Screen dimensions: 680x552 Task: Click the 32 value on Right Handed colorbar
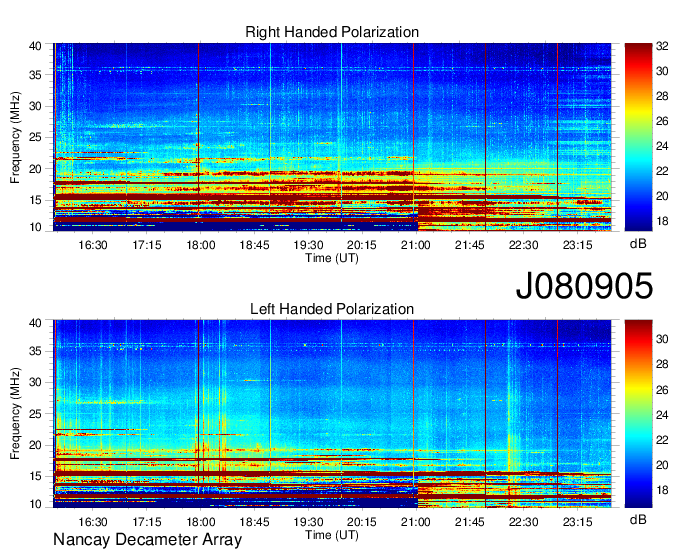click(662, 46)
